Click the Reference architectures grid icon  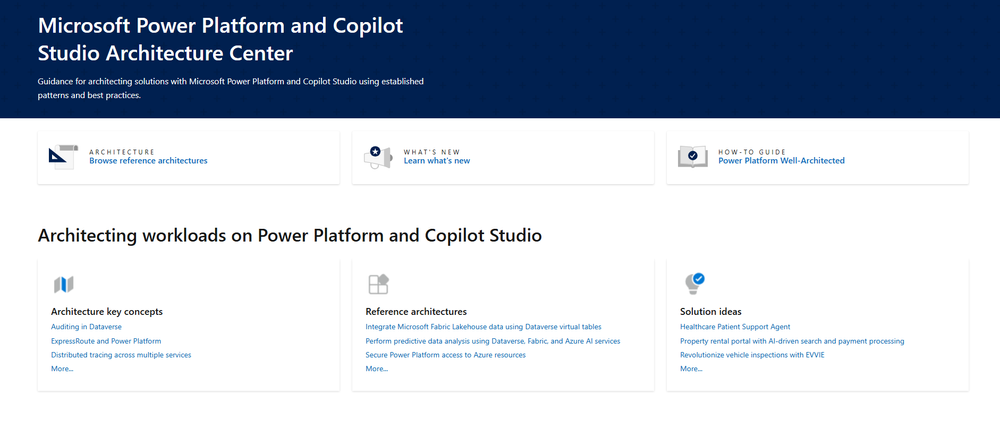pyautogui.click(x=378, y=285)
